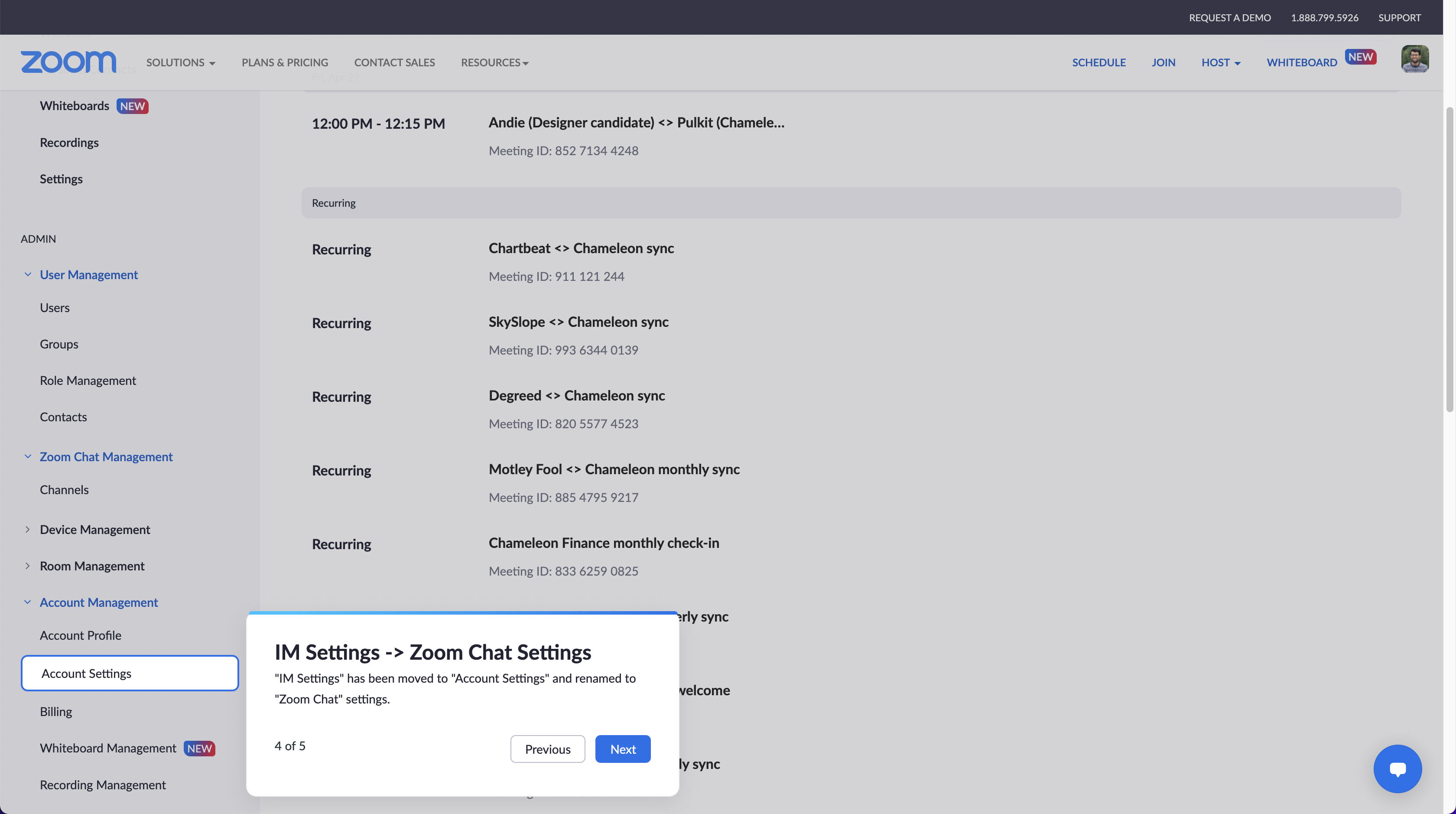Click Schedule in top navigation
This screenshot has width=1456, height=814.
[1099, 62]
